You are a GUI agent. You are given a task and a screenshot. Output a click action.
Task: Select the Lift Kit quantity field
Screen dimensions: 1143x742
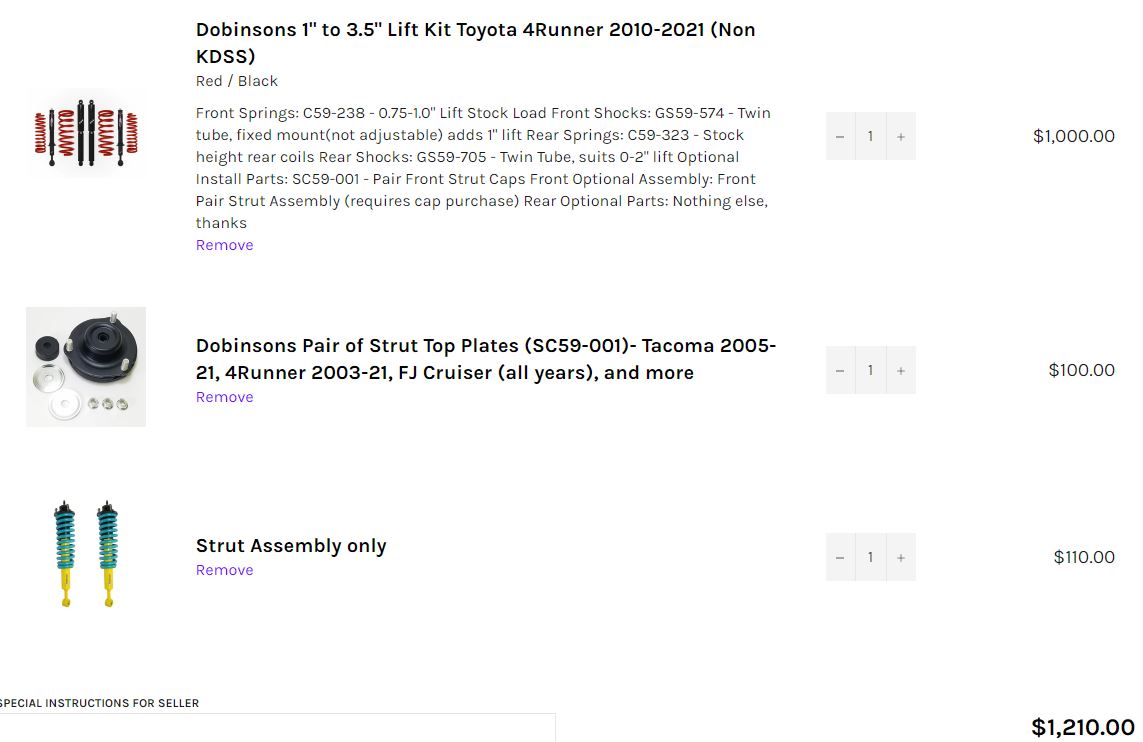870,136
